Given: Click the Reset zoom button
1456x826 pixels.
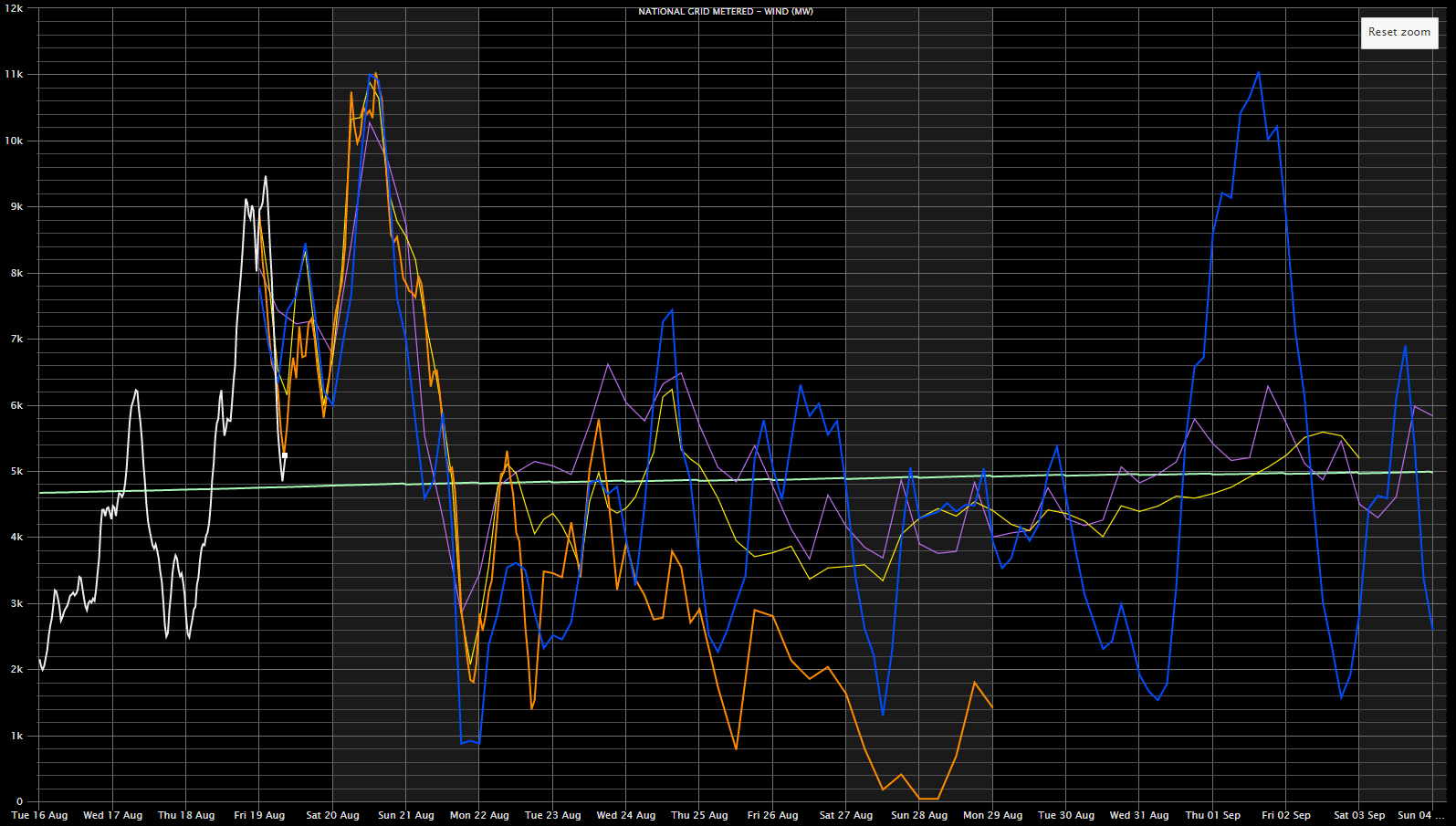Looking at the screenshot, I should point(1399,33).
